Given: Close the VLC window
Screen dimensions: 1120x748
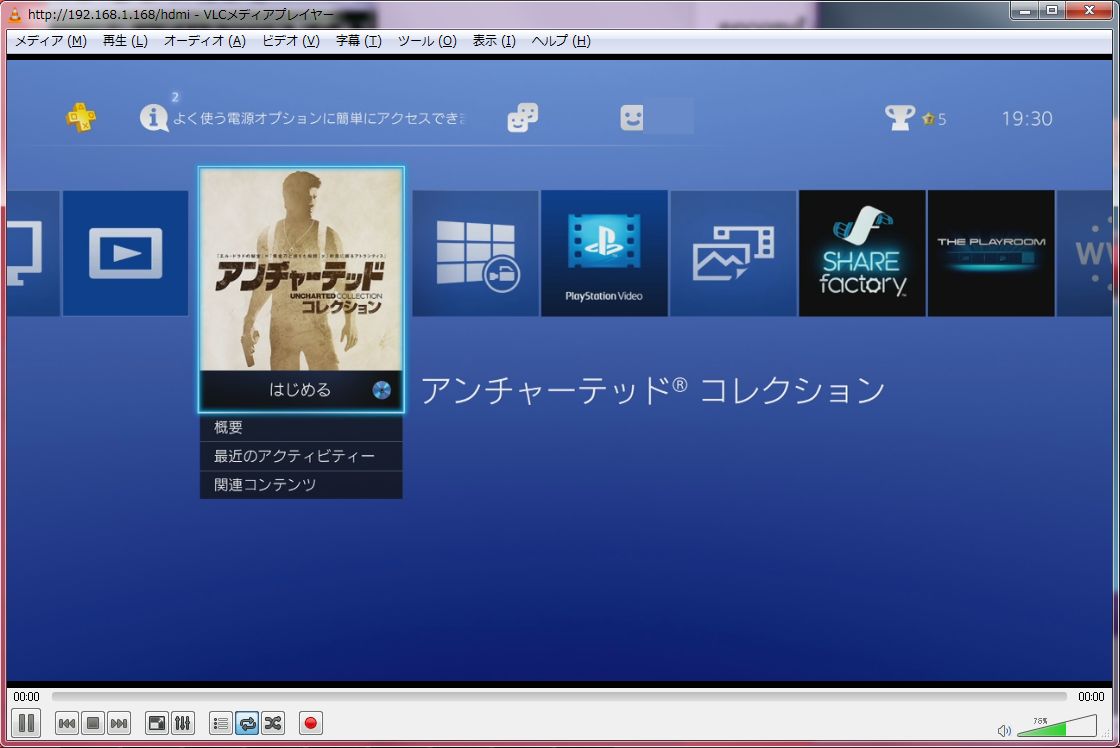Looking at the screenshot, I should point(1089,10).
